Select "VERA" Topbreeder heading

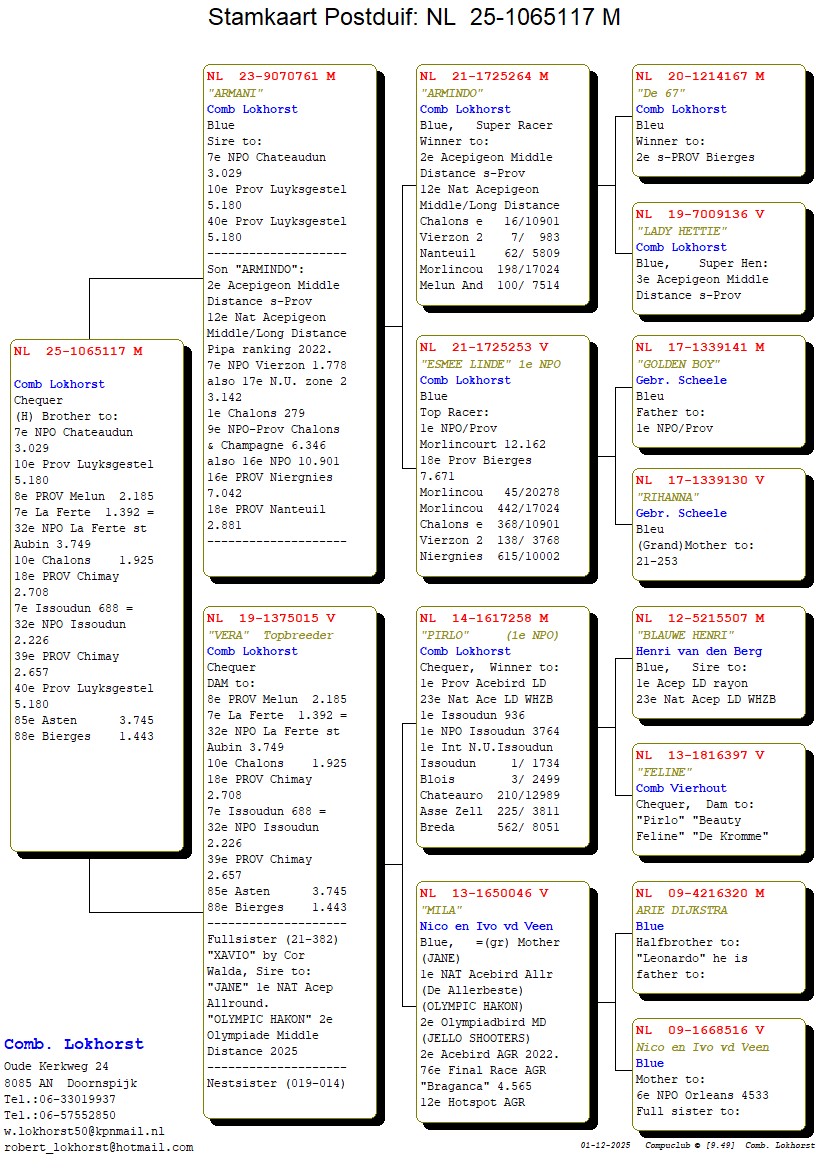click(x=270, y=635)
